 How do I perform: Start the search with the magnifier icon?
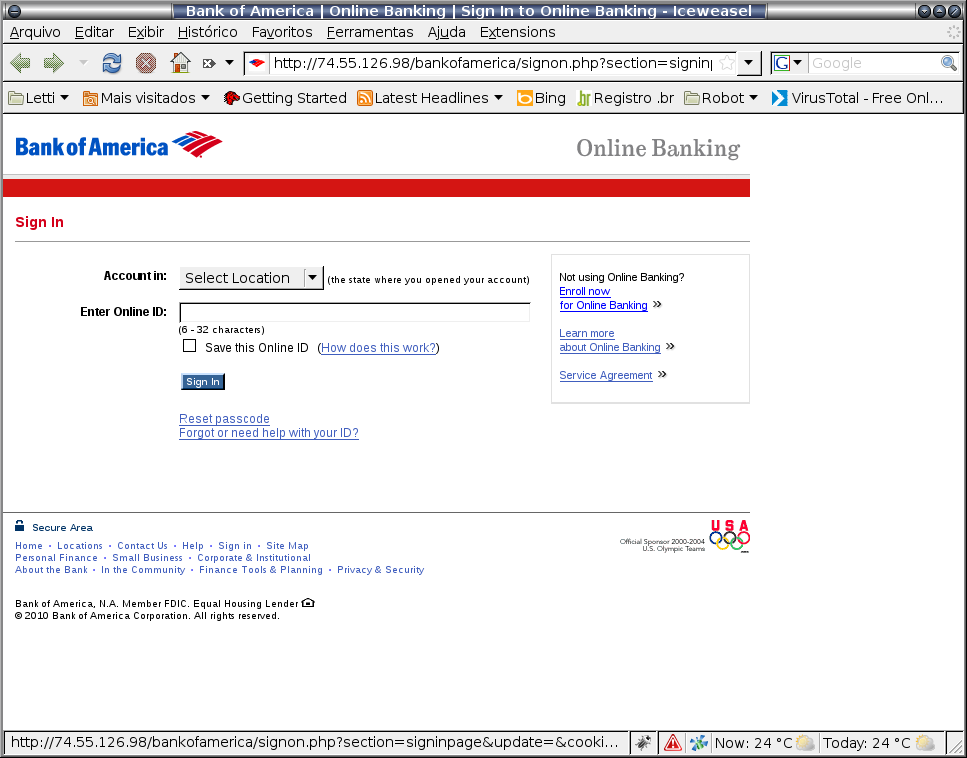pos(948,63)
